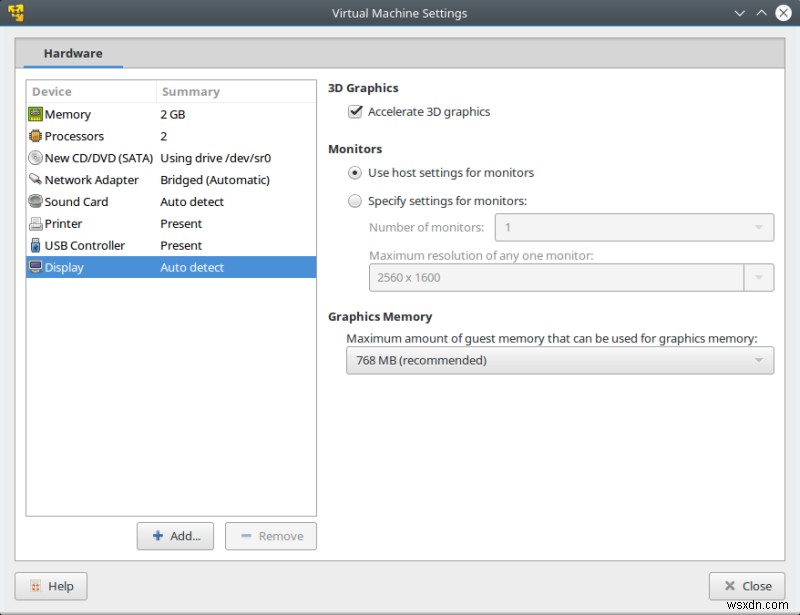The width and height of the screenshot is (800, 615).
Task: Open the Number of monitors dropdown
Action: [x=633, y=227]
